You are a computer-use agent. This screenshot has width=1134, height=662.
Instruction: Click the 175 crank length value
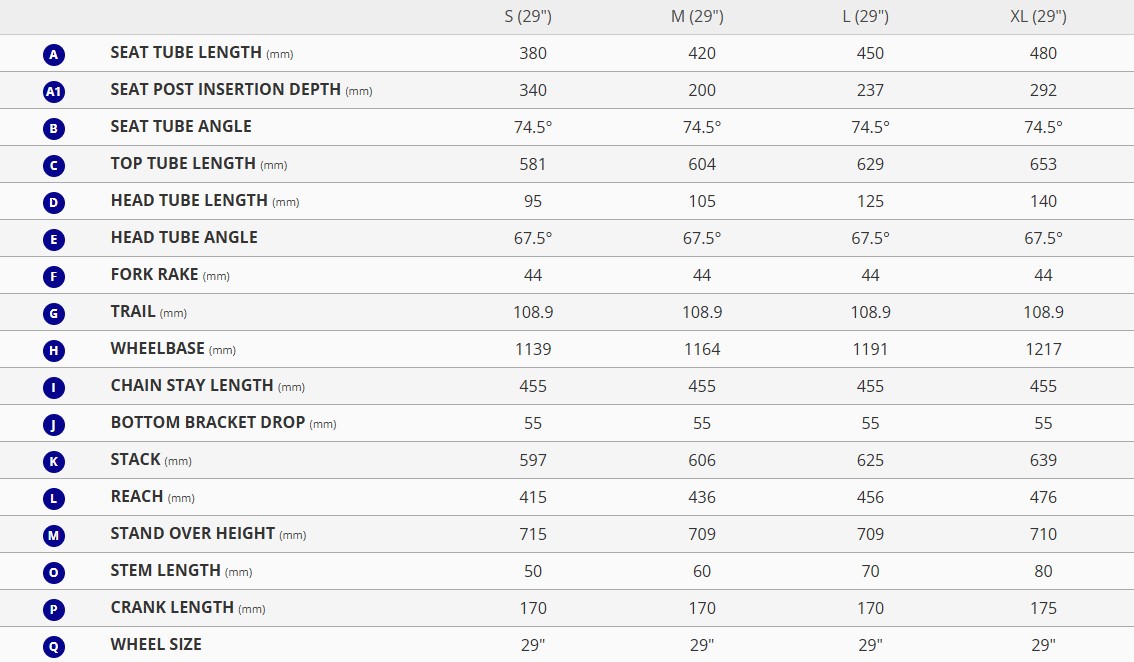pyautogui.click(x=1043, y=608)
